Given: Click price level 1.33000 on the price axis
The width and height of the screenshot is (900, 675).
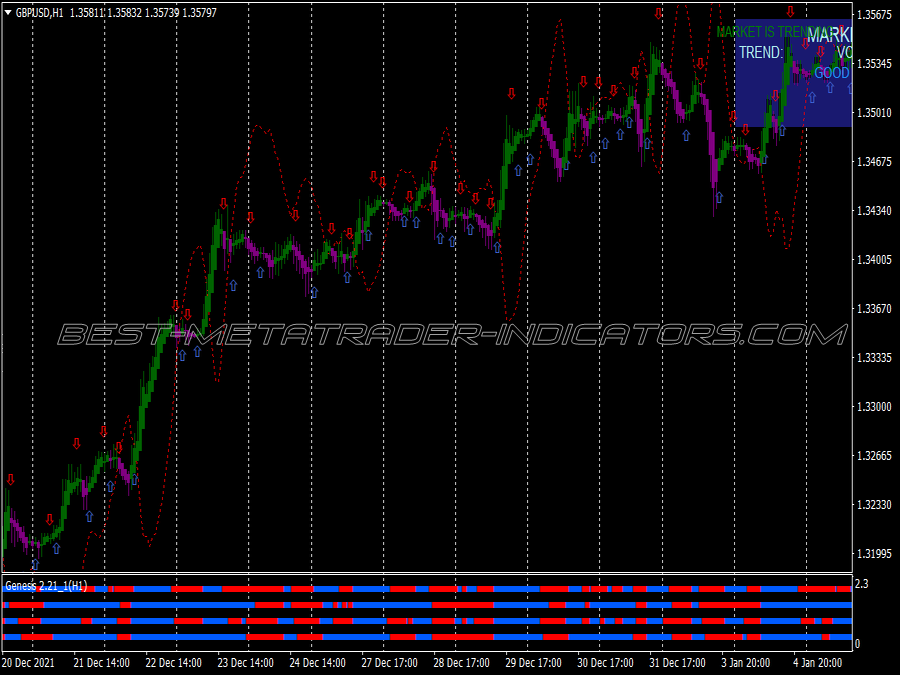Looking at the screenshot, I should [x=874, y=407].
